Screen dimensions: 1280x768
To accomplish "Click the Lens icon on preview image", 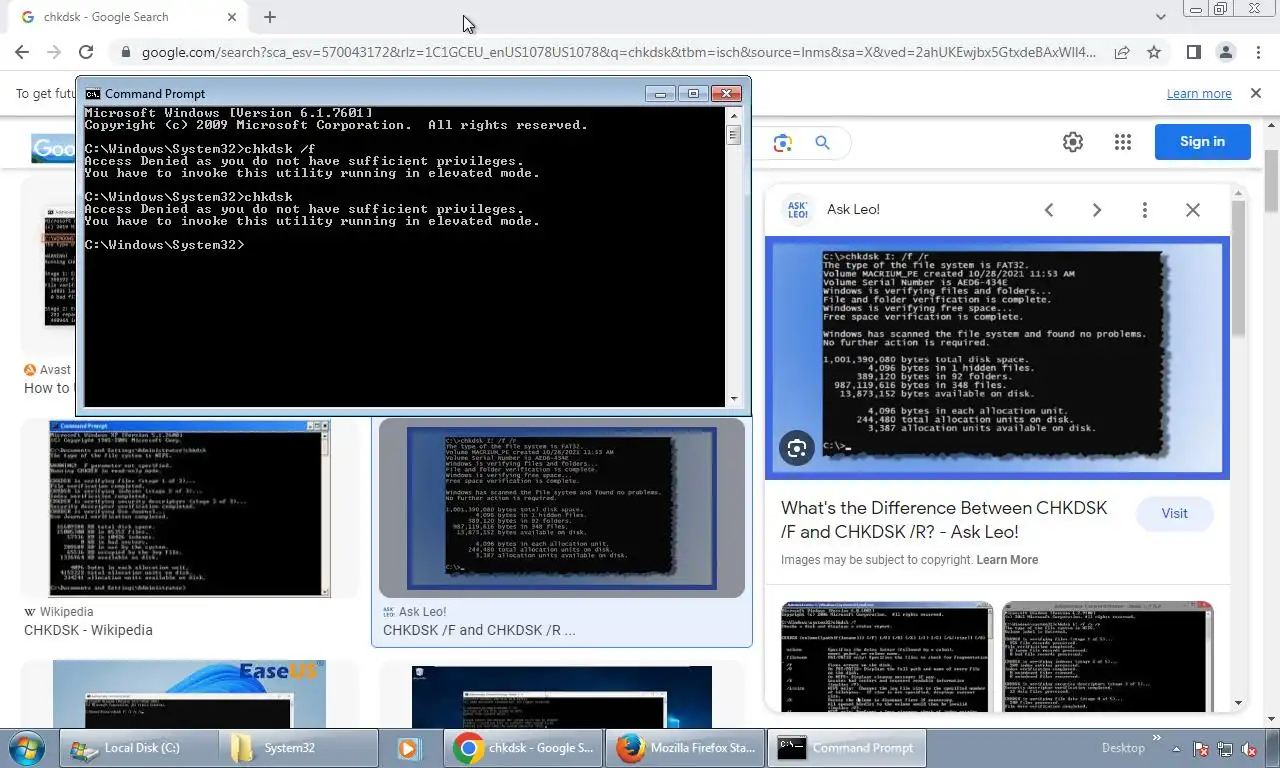I will pos(797,448).
